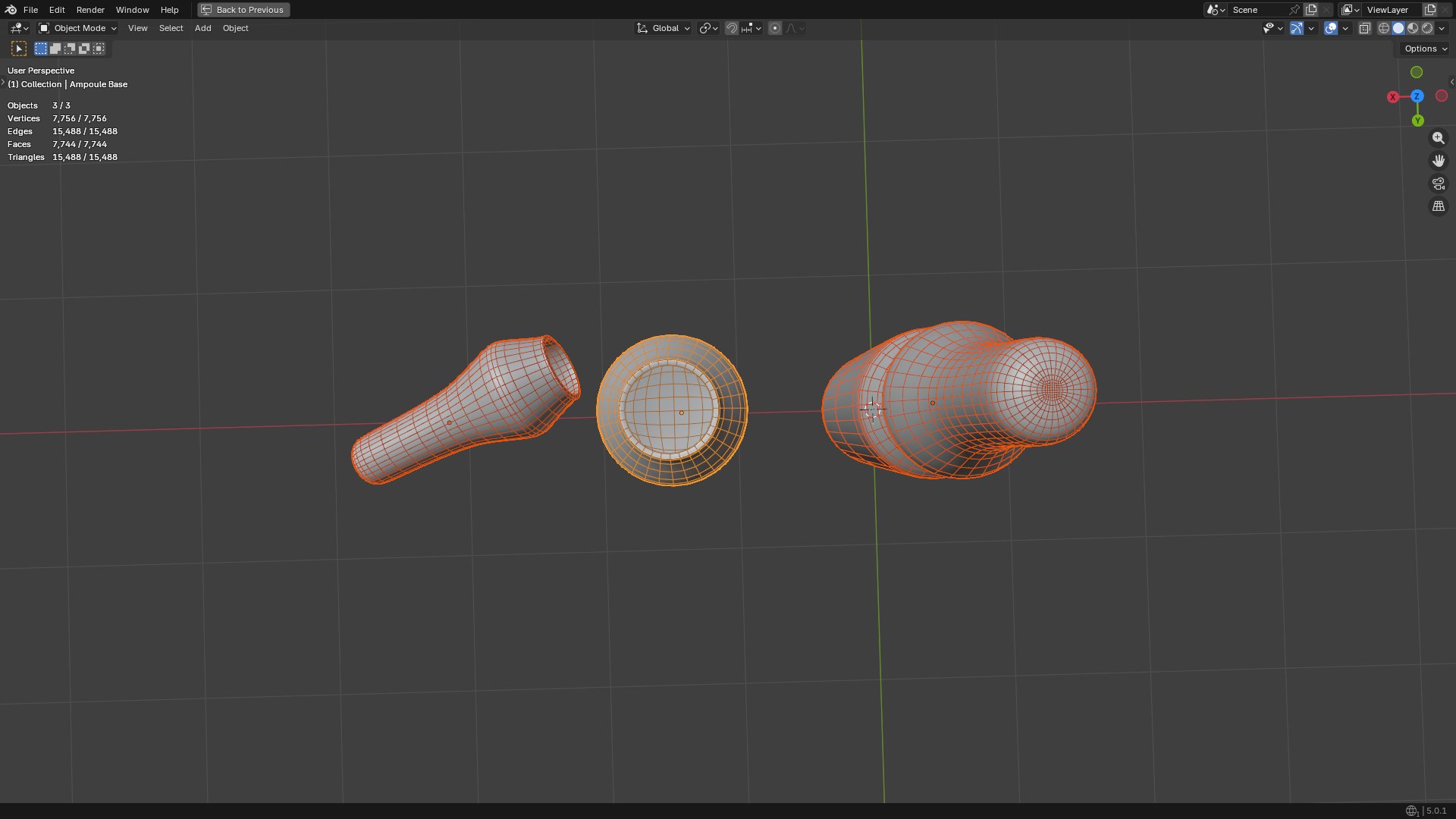Click the pan hand viewport button

1438,161
